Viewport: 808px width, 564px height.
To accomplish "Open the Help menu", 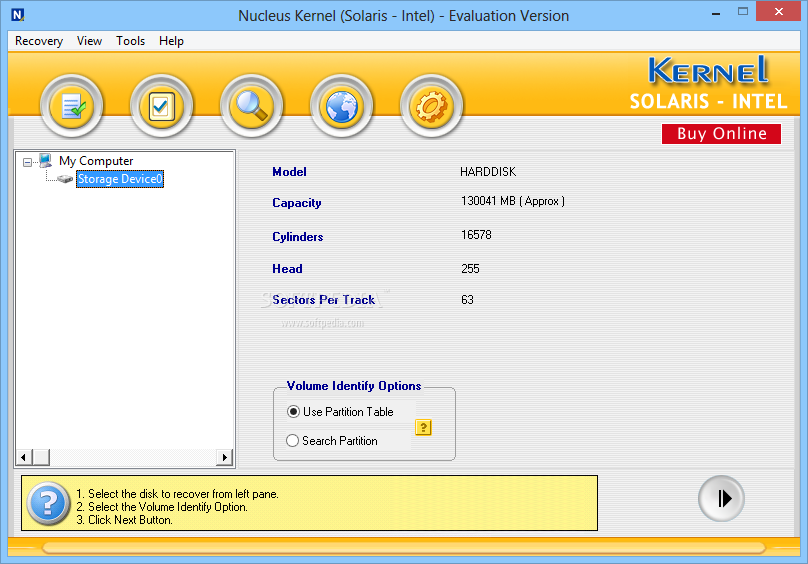I will point(171,41).
